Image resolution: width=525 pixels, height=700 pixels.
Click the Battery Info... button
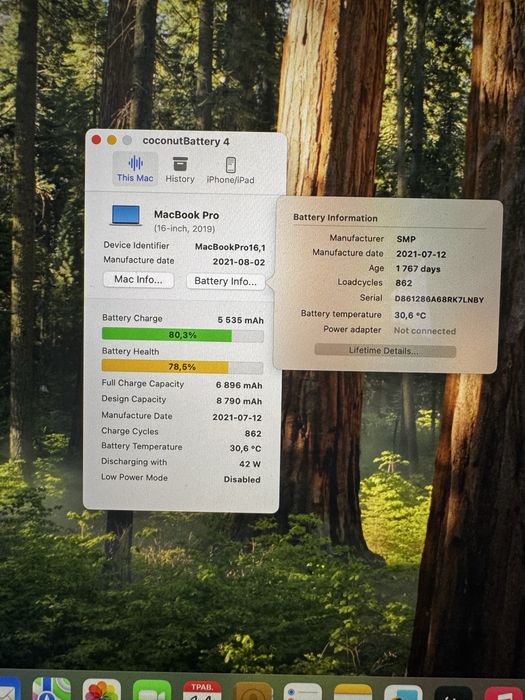click(x=225, y=281)
